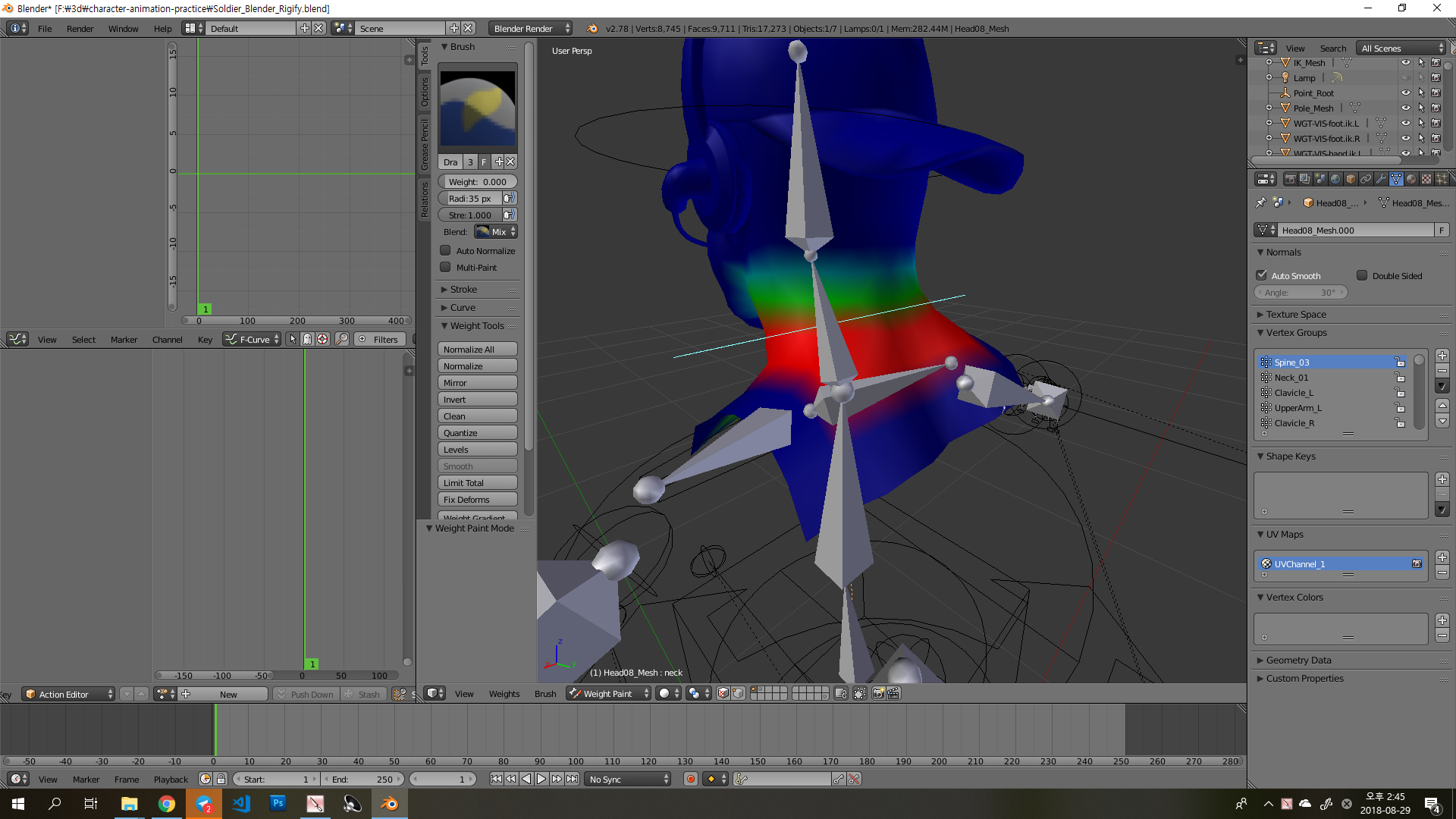
Task: Click the Normalize All button
Action: [478, 349]
